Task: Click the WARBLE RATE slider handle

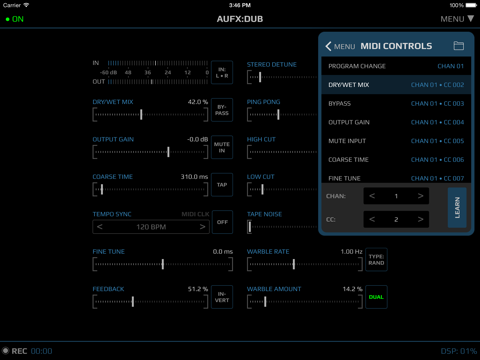Action: [x=294, y=264]
